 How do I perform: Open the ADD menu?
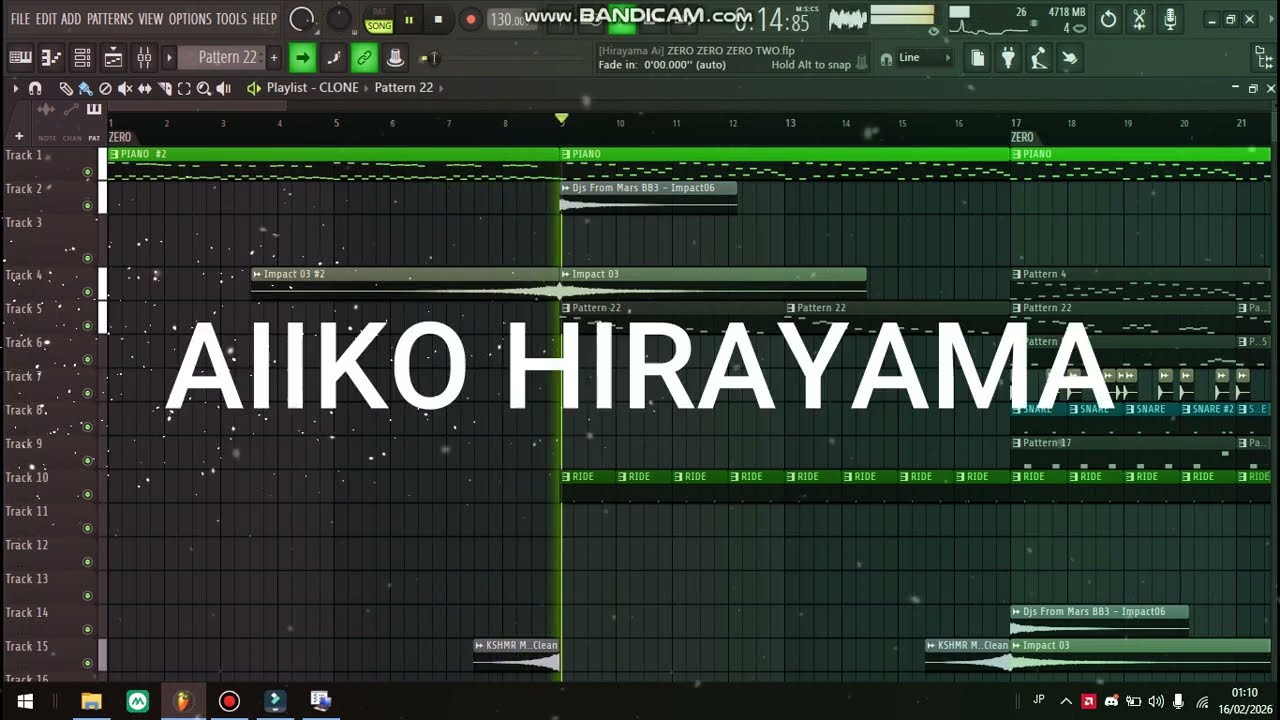pyautogui.click(x=71, y=19)
